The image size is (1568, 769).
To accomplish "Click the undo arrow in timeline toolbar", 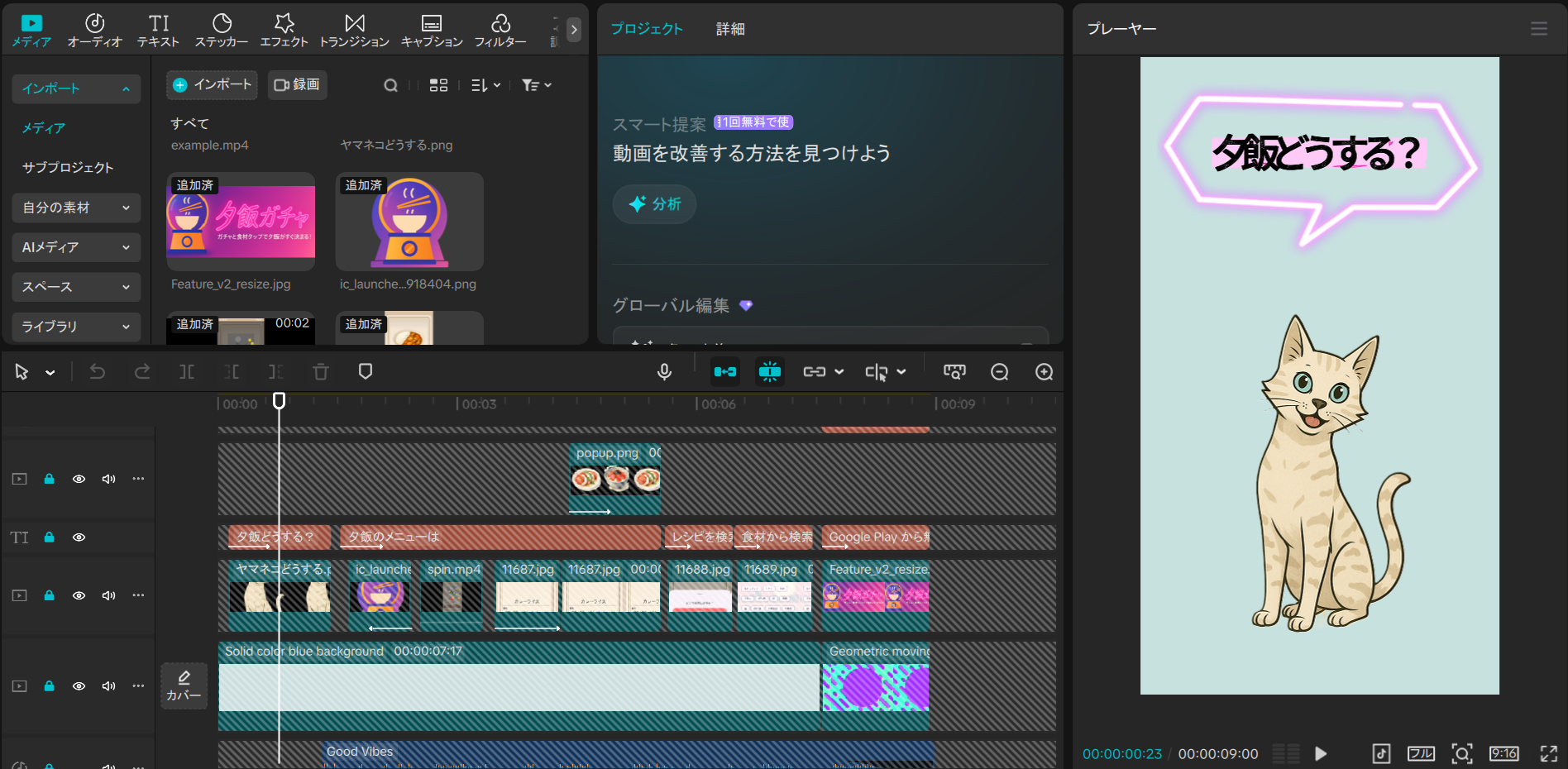I will (98, 372).
